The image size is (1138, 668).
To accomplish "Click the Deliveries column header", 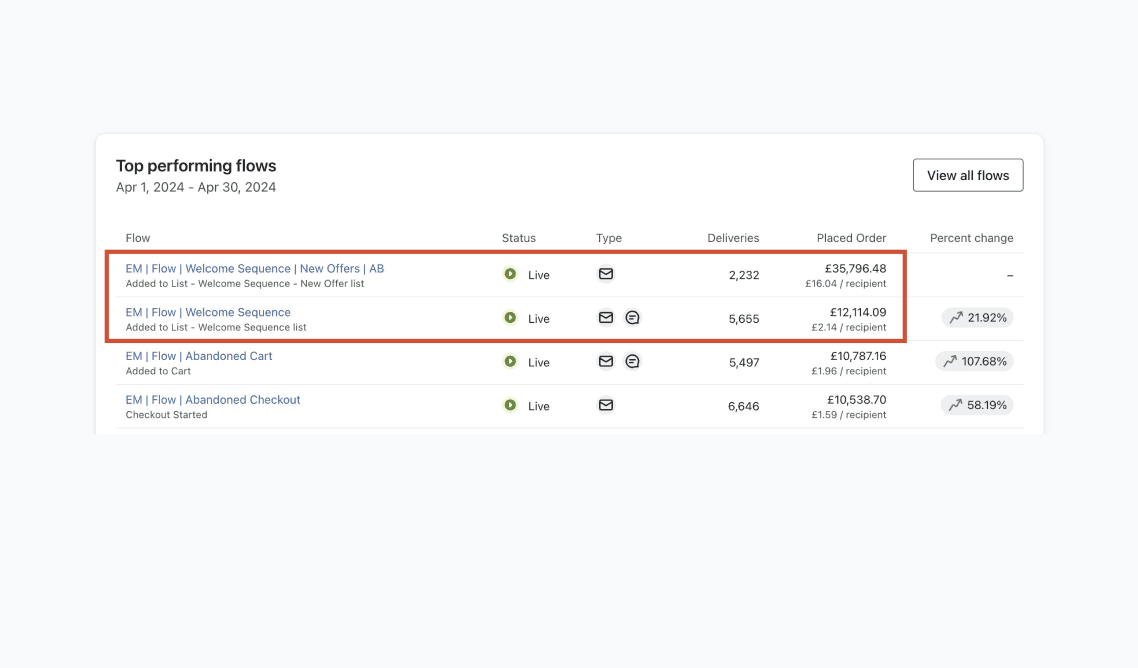I will pyautogui.click(x=733, y=238).
